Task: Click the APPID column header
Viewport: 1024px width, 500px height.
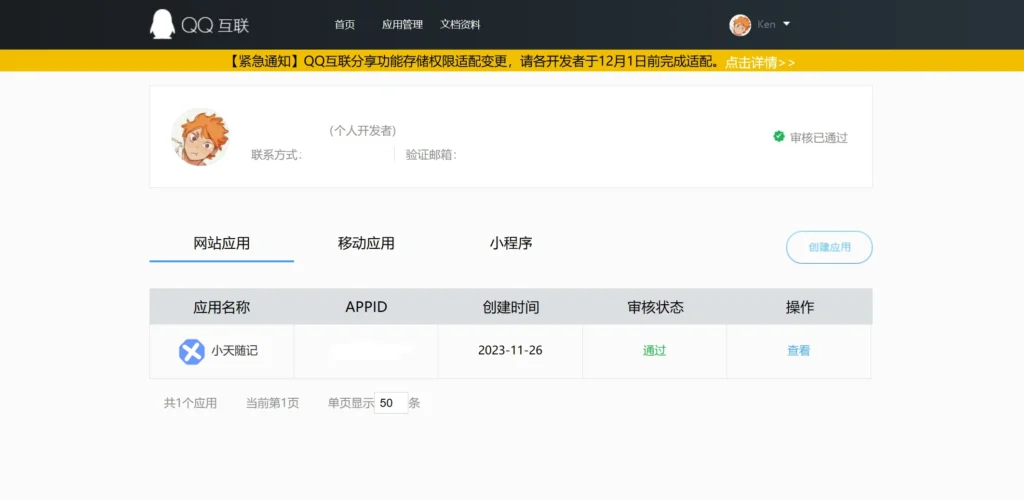Action: pos(366,307)
